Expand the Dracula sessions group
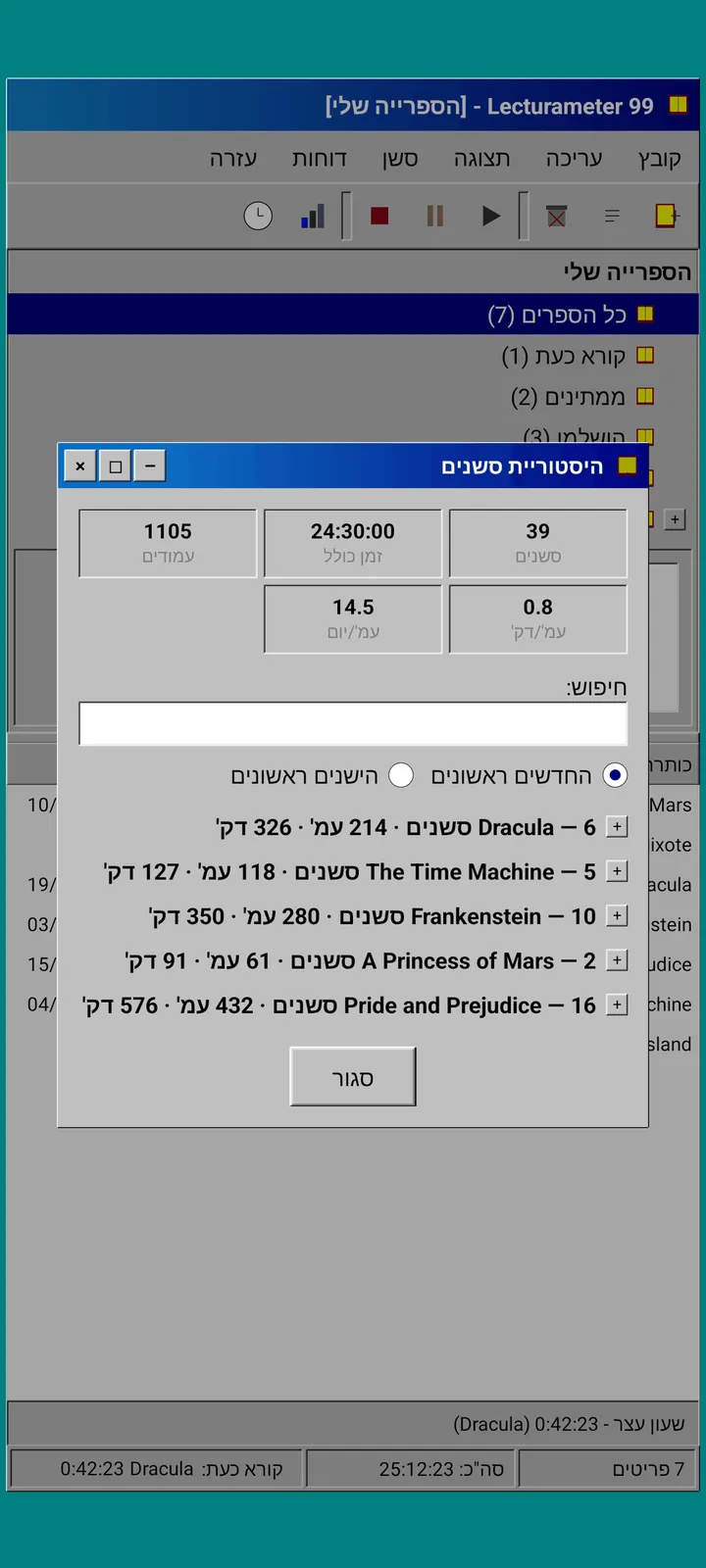This screenshot has height=1568, width=706. [617, 827]
